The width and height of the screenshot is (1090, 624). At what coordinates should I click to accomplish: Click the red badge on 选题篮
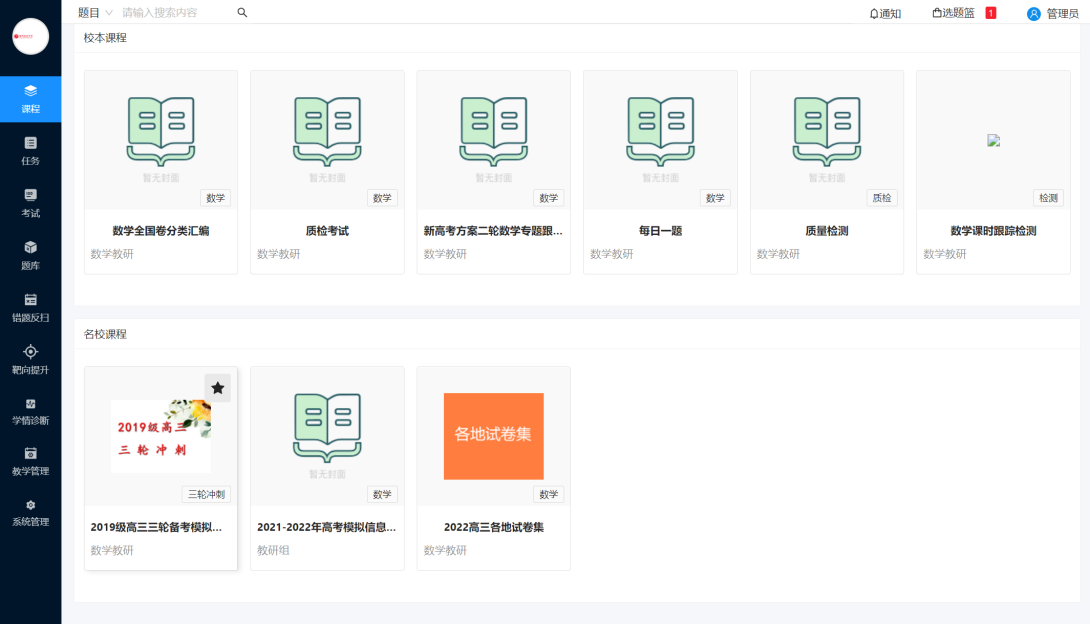tap(991, 13)
